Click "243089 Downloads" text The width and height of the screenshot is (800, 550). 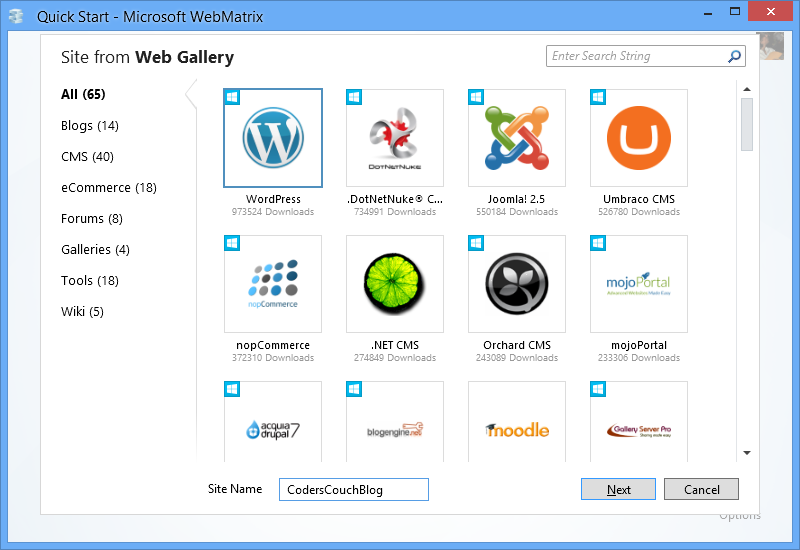[517, 358]
